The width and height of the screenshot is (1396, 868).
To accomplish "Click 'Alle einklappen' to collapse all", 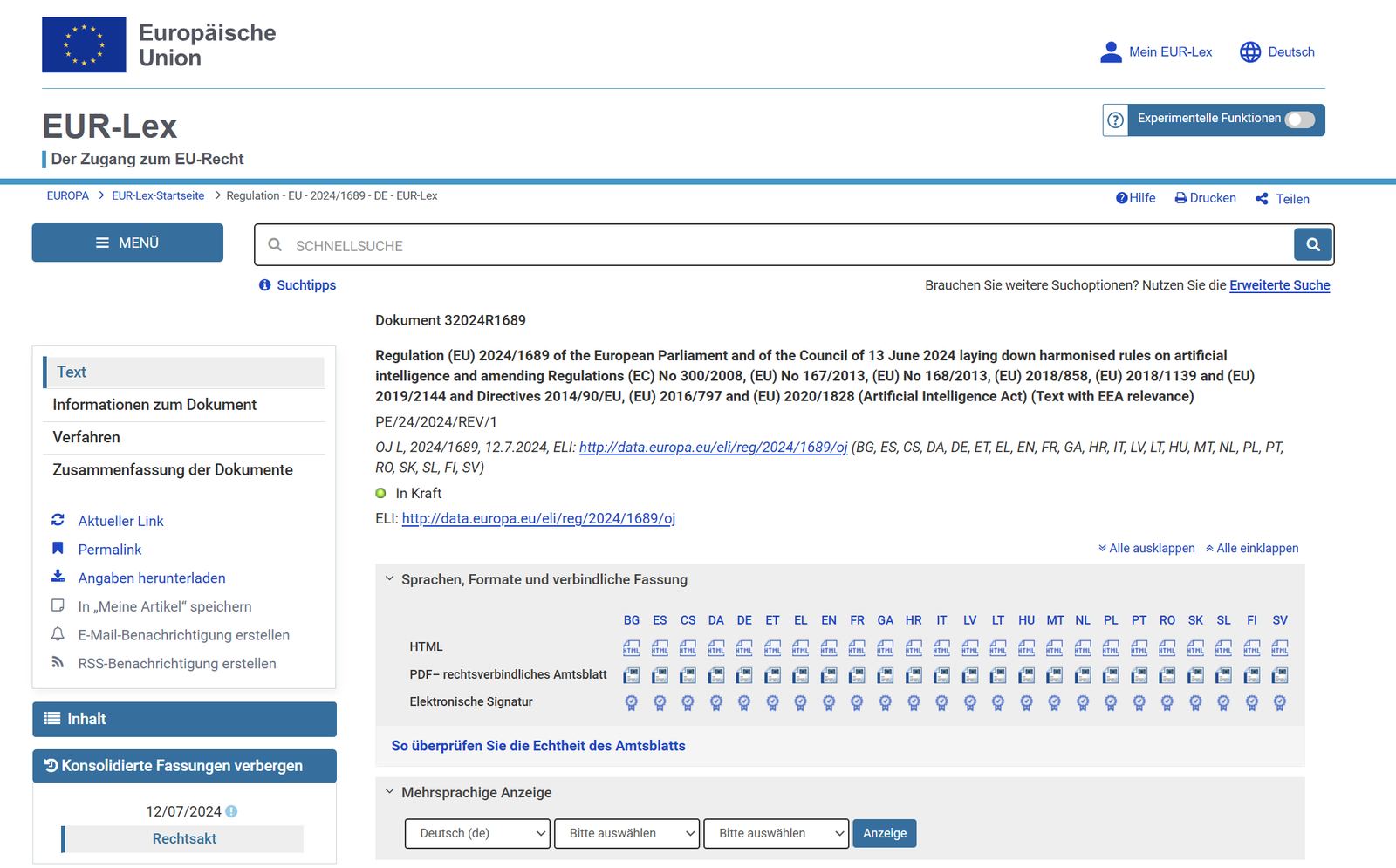I will click(x=1252, y=548).
